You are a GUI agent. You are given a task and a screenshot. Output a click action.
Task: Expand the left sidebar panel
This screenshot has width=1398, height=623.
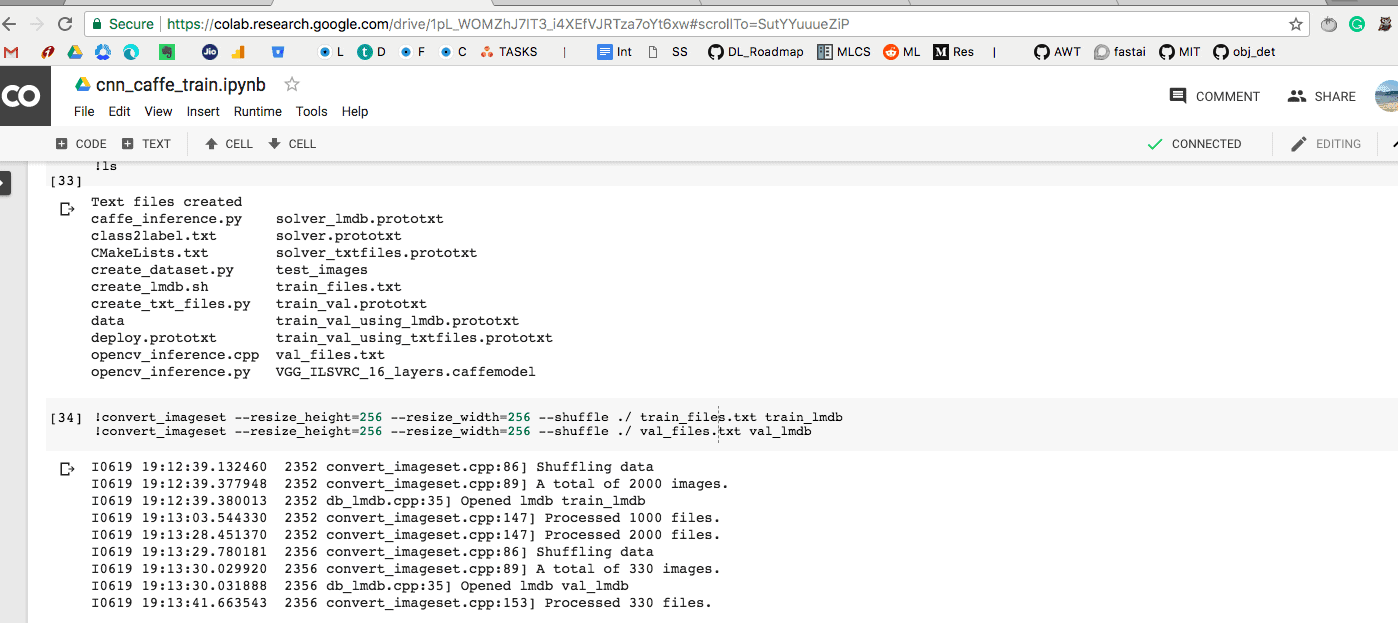coord(4,183)
